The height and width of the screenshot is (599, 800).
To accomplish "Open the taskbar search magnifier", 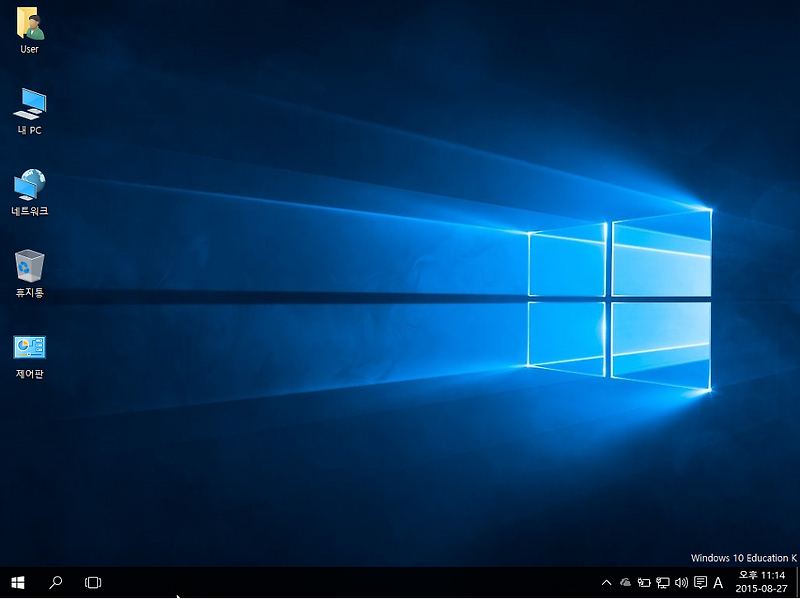I will tap(55, 582).
